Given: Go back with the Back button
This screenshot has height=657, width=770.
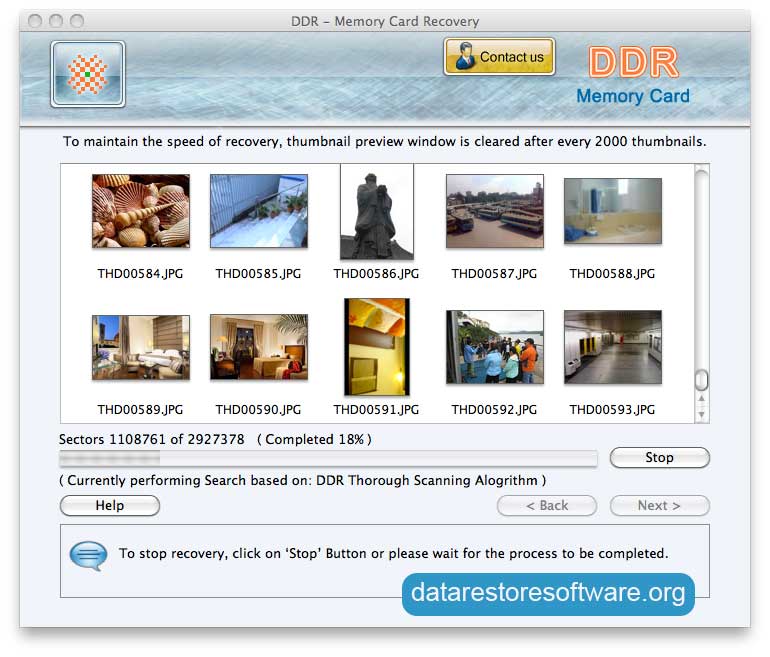Looking at the screenshot, I should point(547,506).
